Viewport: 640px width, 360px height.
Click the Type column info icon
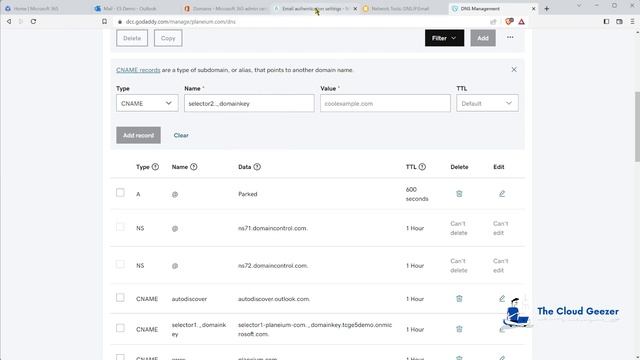click(x=156, y=167)
